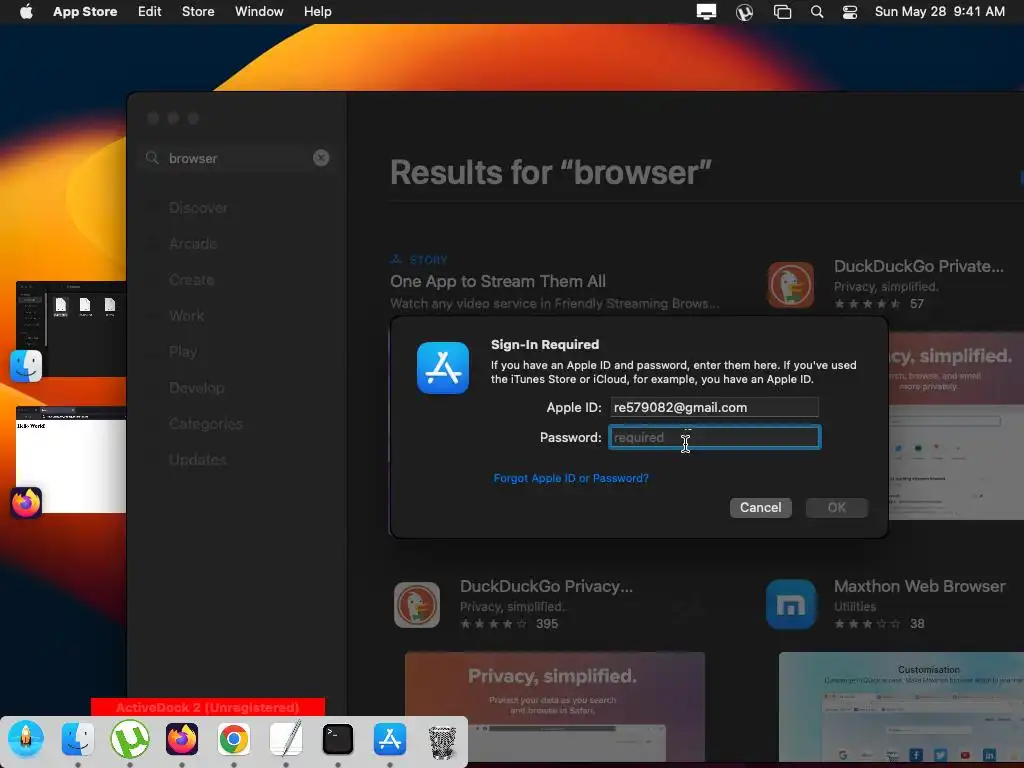The height and width of the screenshot is (768, 1024).
Task: Click the STORY label icon
Action: pos(396,259)
